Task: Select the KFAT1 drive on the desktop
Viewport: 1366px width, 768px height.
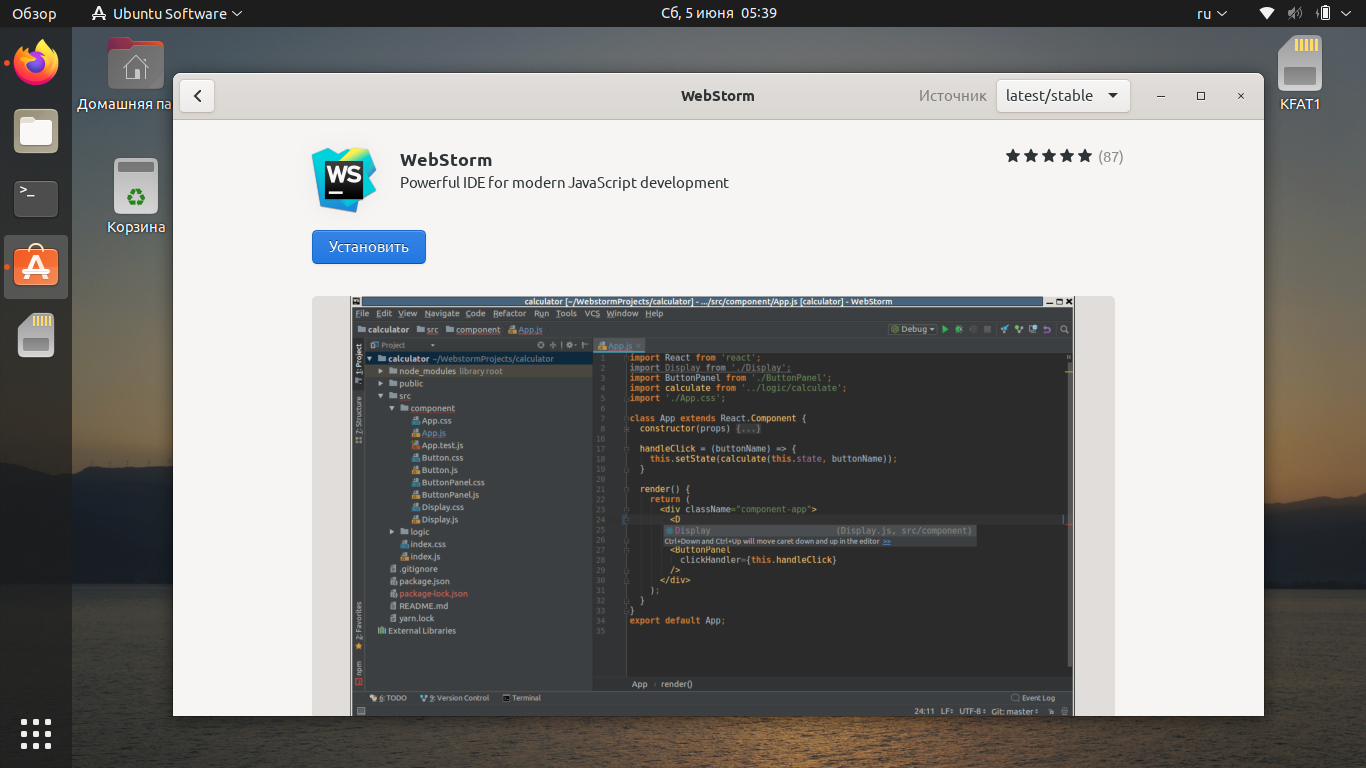Action: (1300, 68)
